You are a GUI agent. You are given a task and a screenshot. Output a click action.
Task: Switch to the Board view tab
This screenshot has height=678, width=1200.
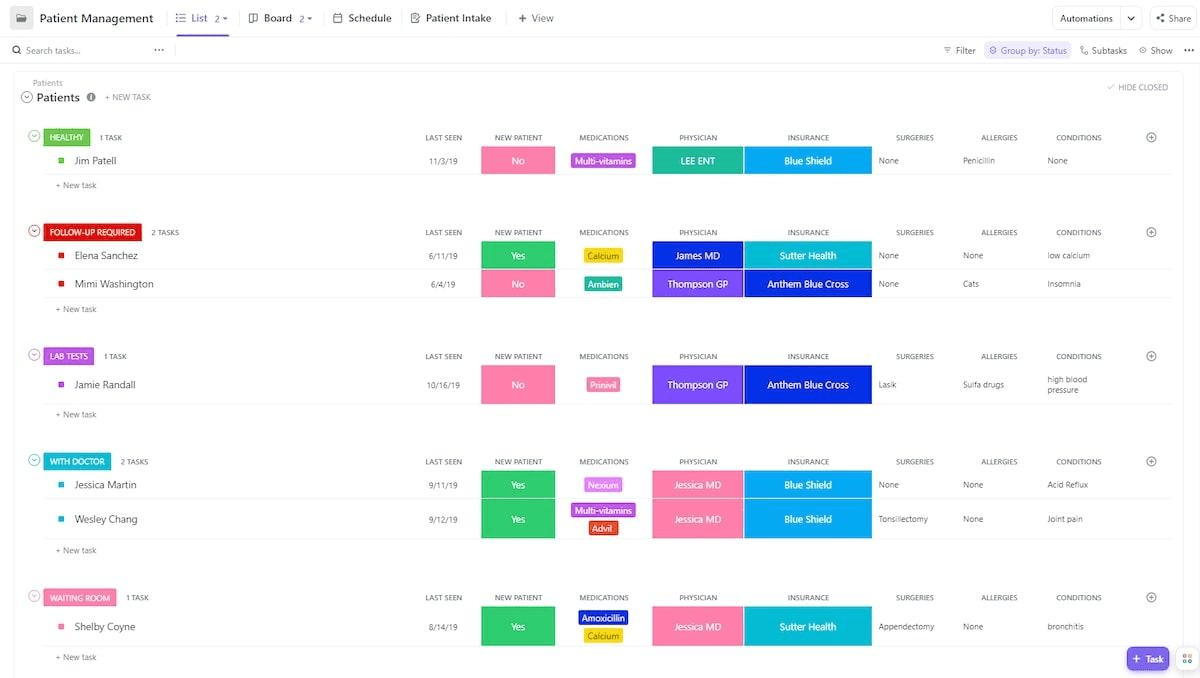click(277, 18)
